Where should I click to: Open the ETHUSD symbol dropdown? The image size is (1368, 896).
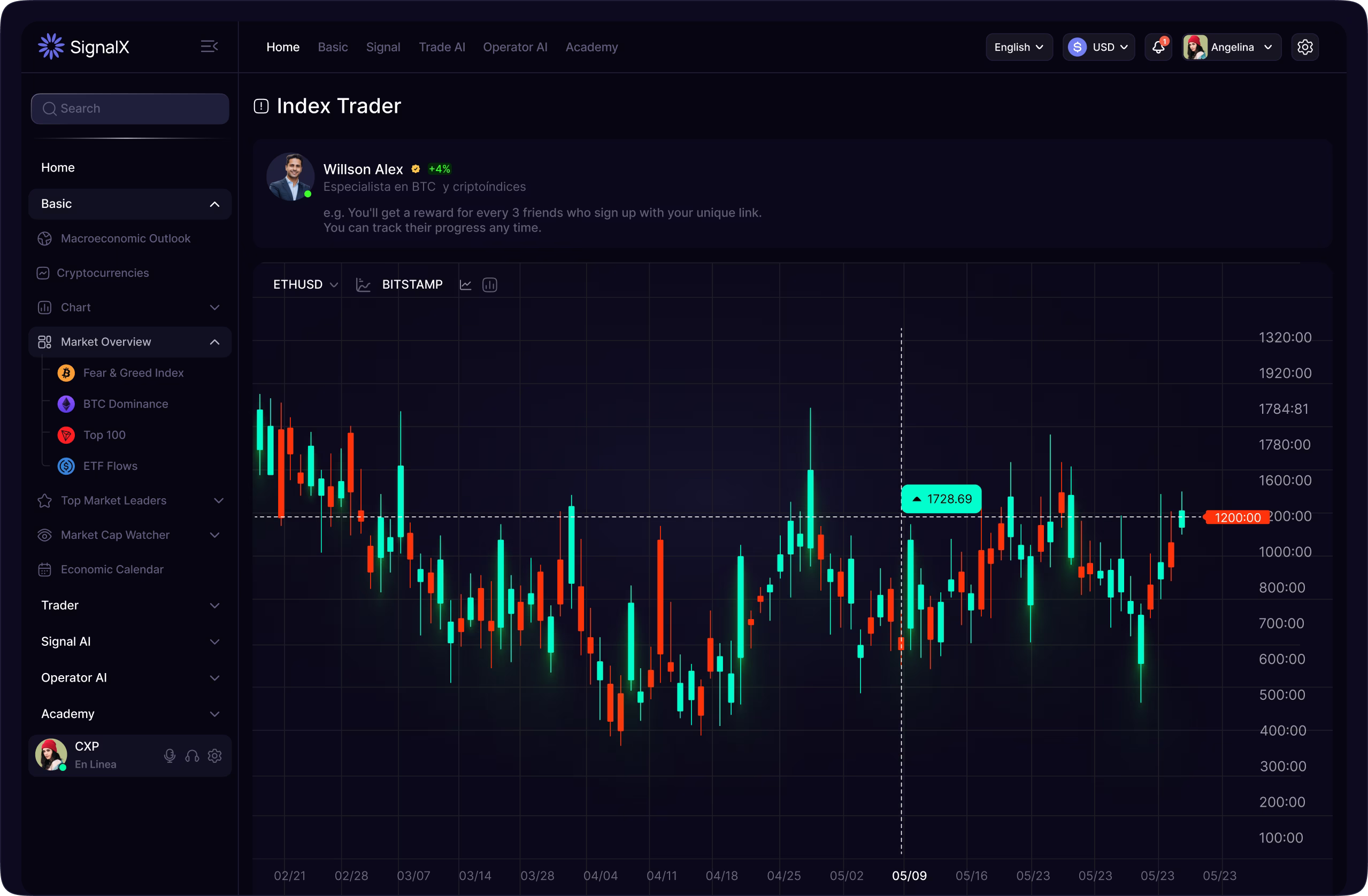point(305,284)
